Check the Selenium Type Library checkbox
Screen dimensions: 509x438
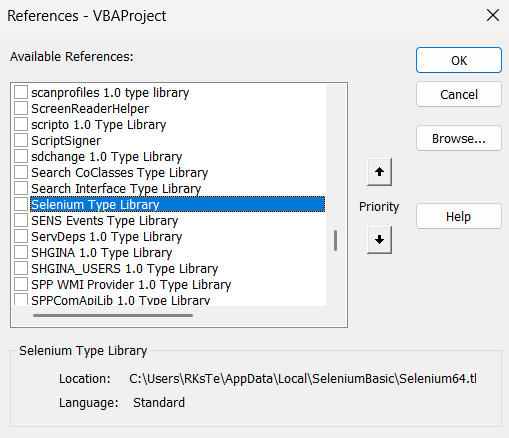point(21,204)
